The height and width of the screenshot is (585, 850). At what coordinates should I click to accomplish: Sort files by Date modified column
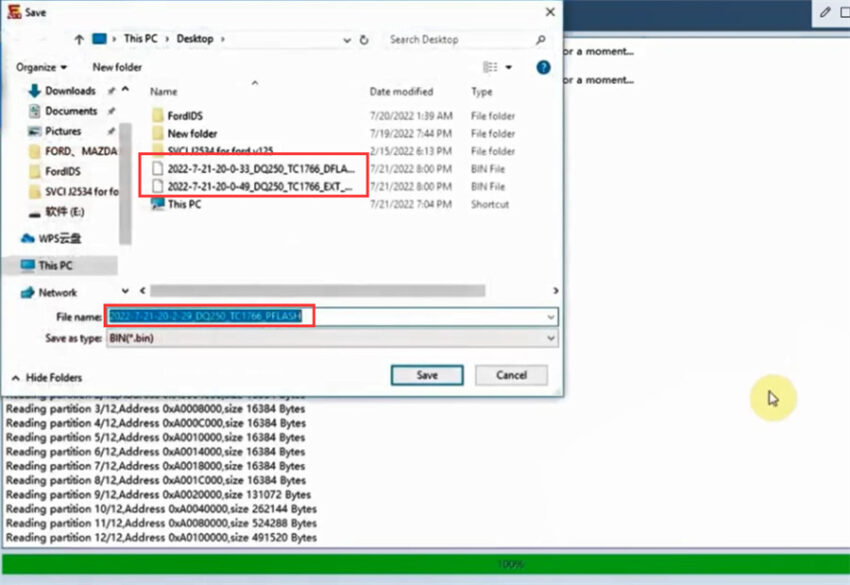tap(401, 91)
